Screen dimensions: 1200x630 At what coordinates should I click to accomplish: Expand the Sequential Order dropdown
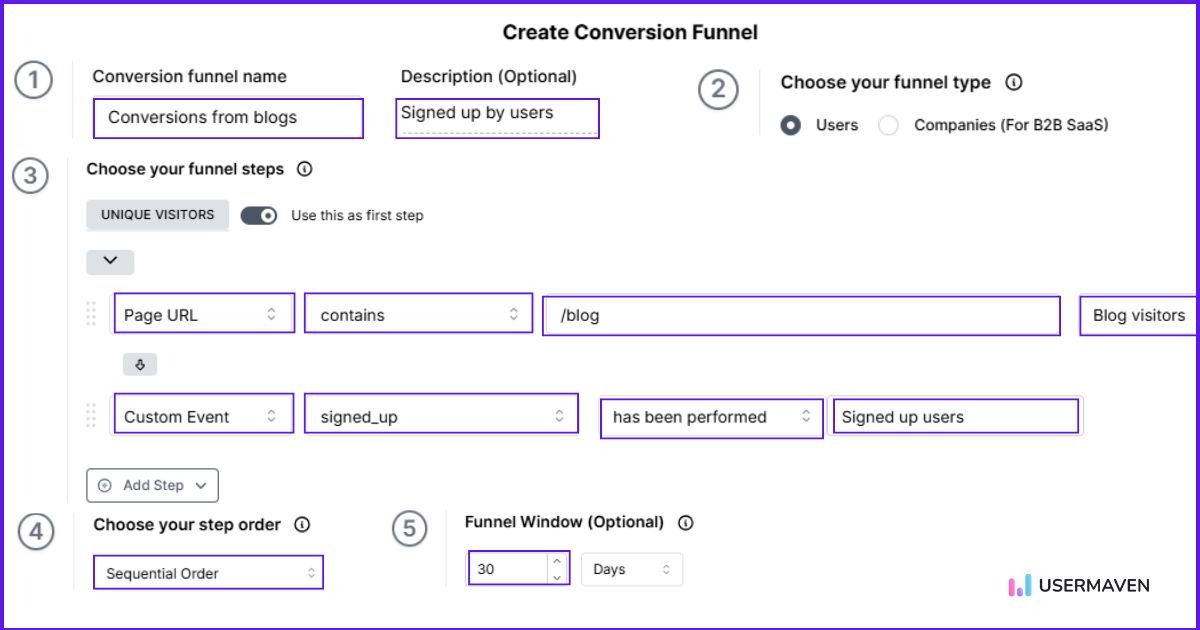(208, 573)
